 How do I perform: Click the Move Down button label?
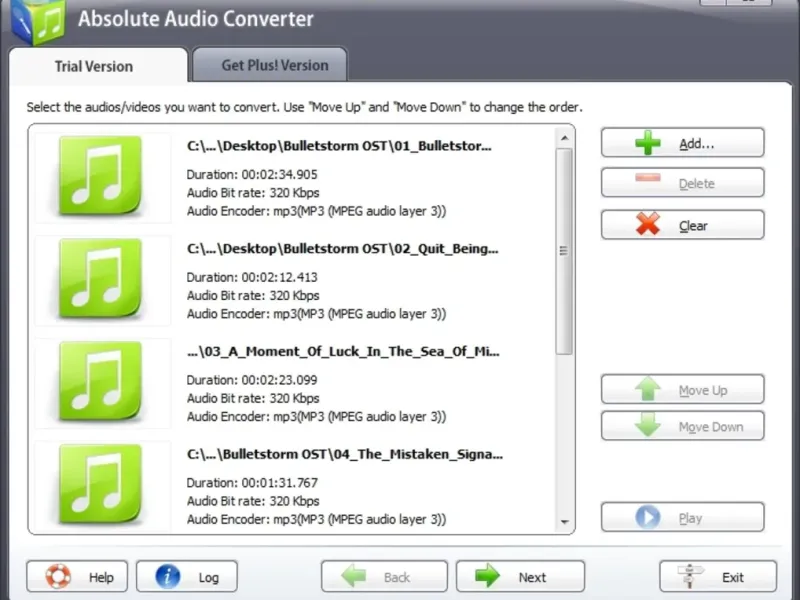point(711,427)
